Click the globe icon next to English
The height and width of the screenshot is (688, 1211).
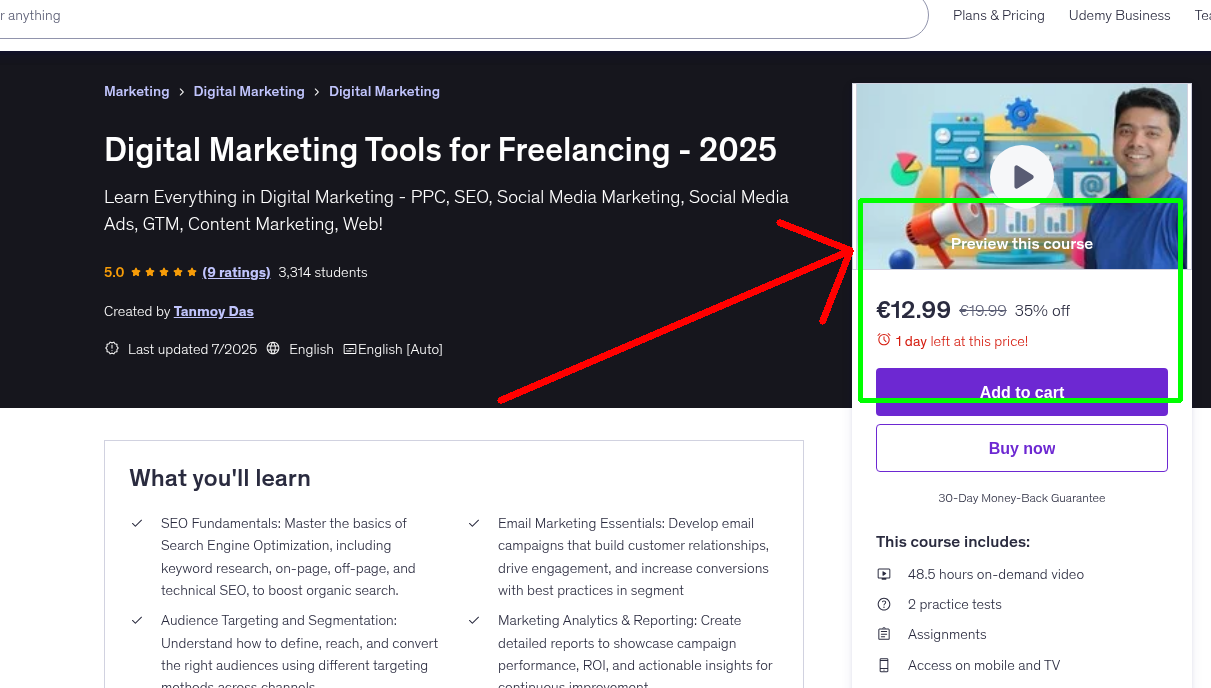point(273,349)
